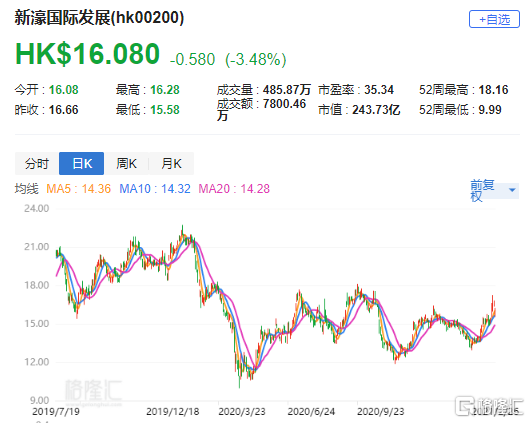Click the MA10 : 14.32 legend

[155, 189]
